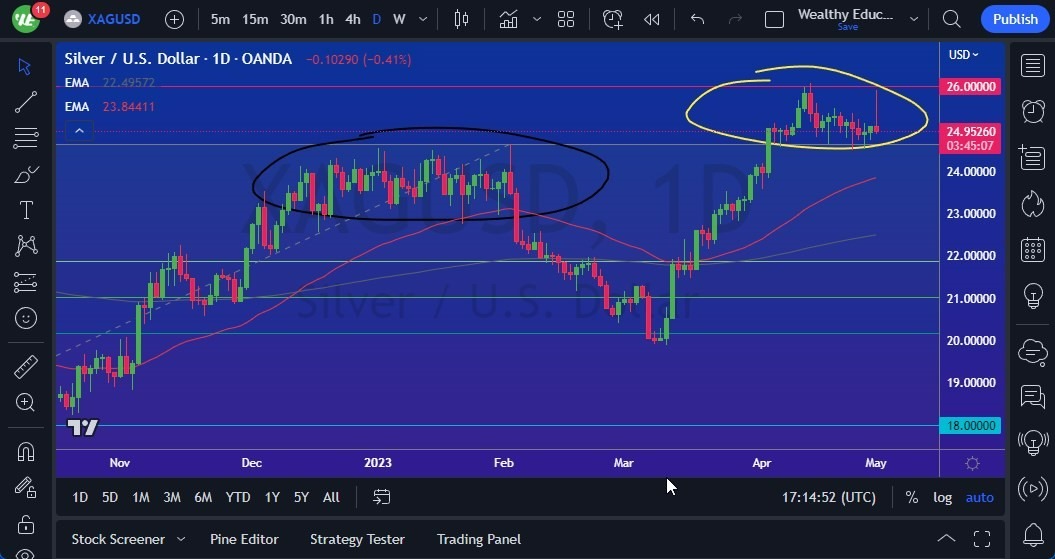Open the indicators menu

point(508,20)
